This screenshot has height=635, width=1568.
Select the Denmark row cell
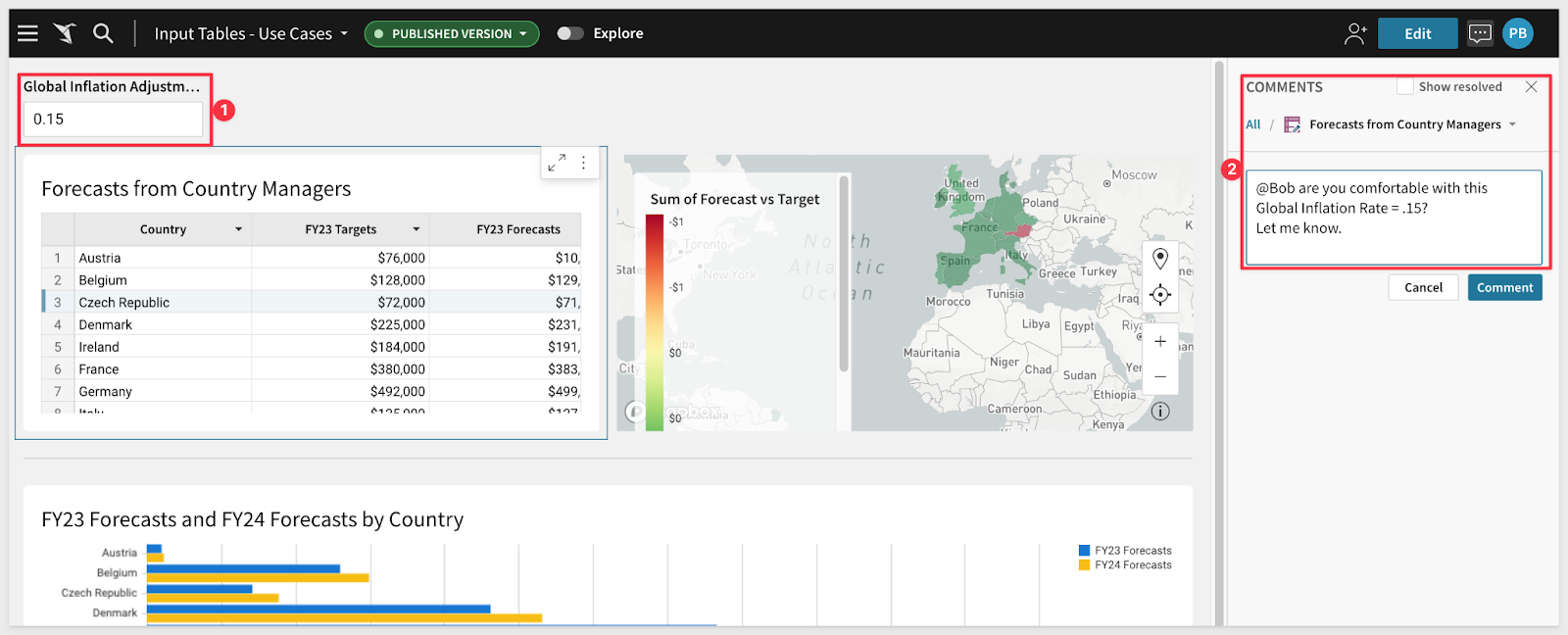click(x=163, y=325)
